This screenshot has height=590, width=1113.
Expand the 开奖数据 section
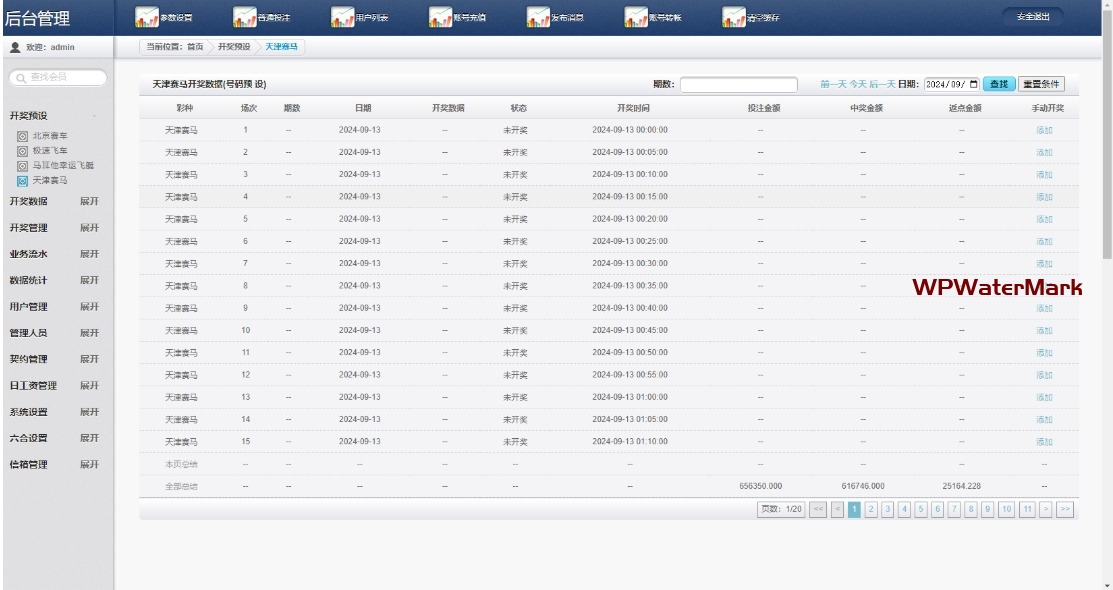(x=89, y=201)
